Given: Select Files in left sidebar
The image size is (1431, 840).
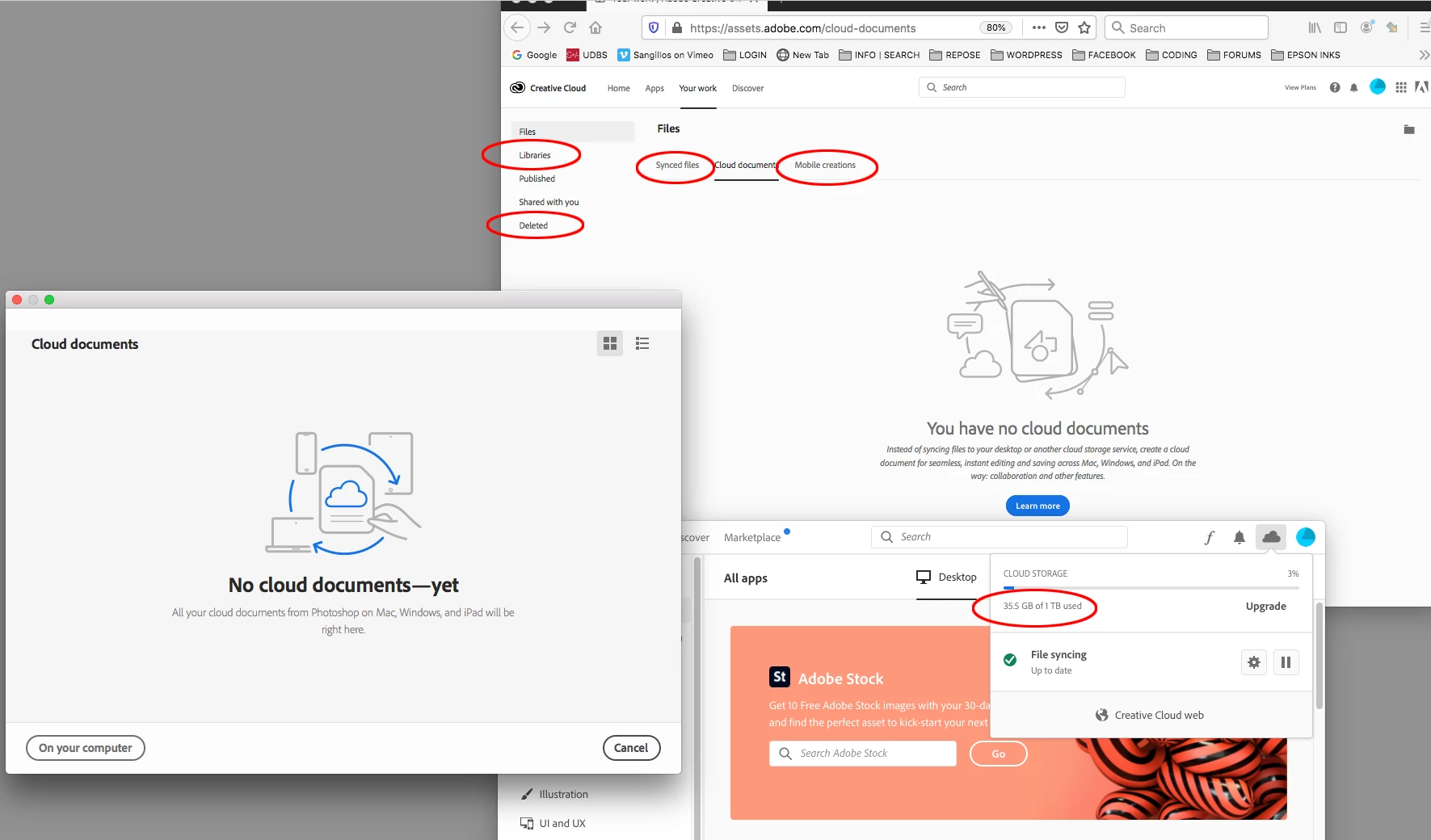Looking at the screenshot, I should [573, 132].
